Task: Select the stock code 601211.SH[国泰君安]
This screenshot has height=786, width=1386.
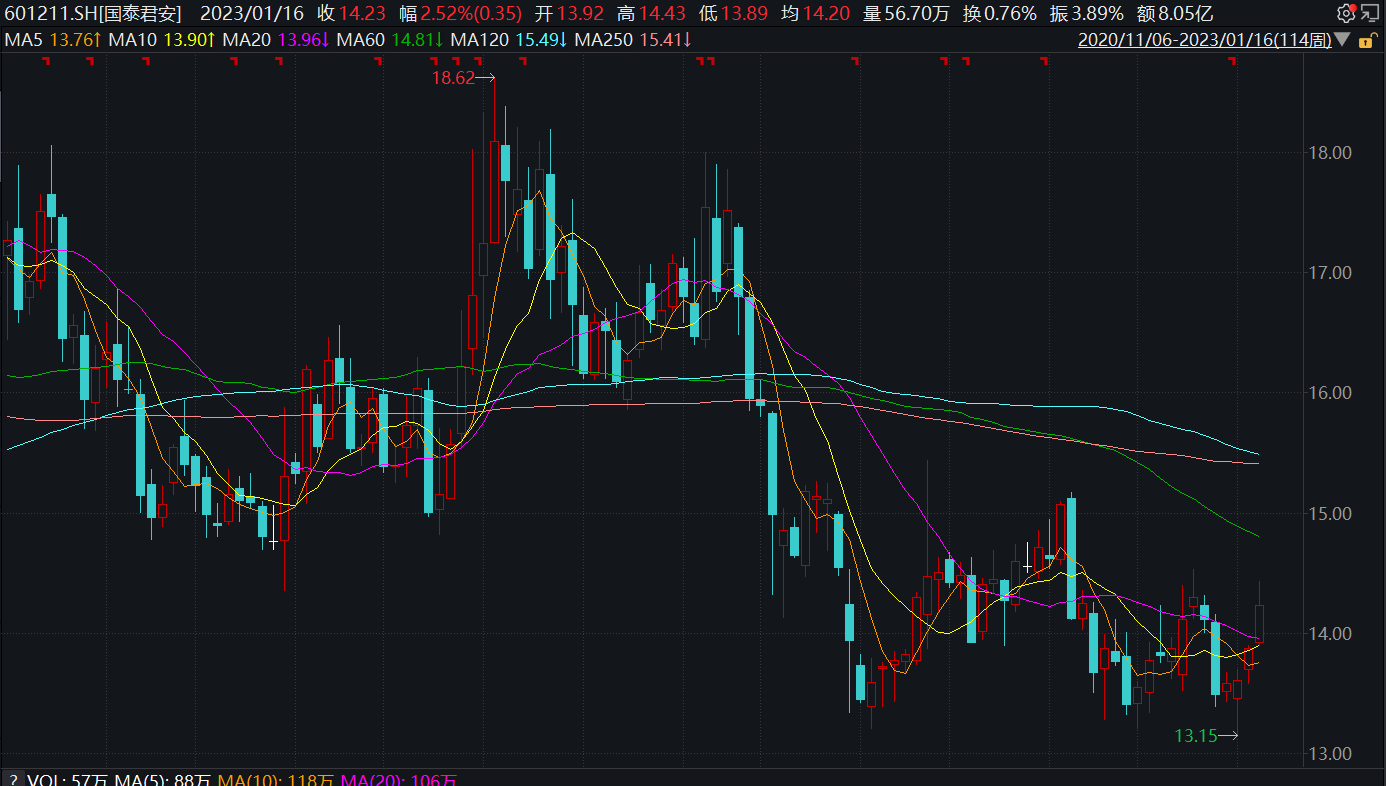Action: (x=94, y=13)
